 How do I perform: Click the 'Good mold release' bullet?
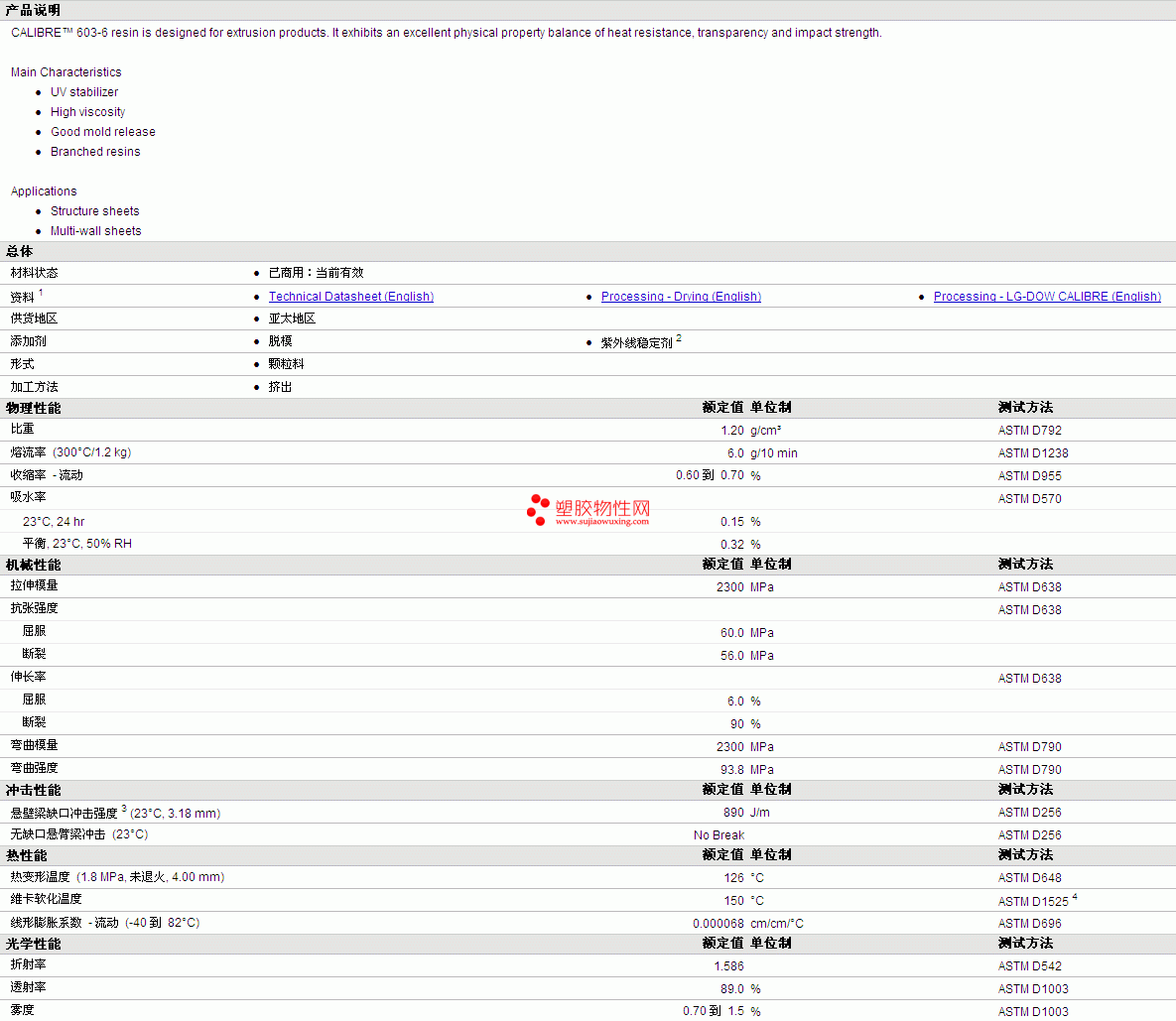(x=103, y=132)
